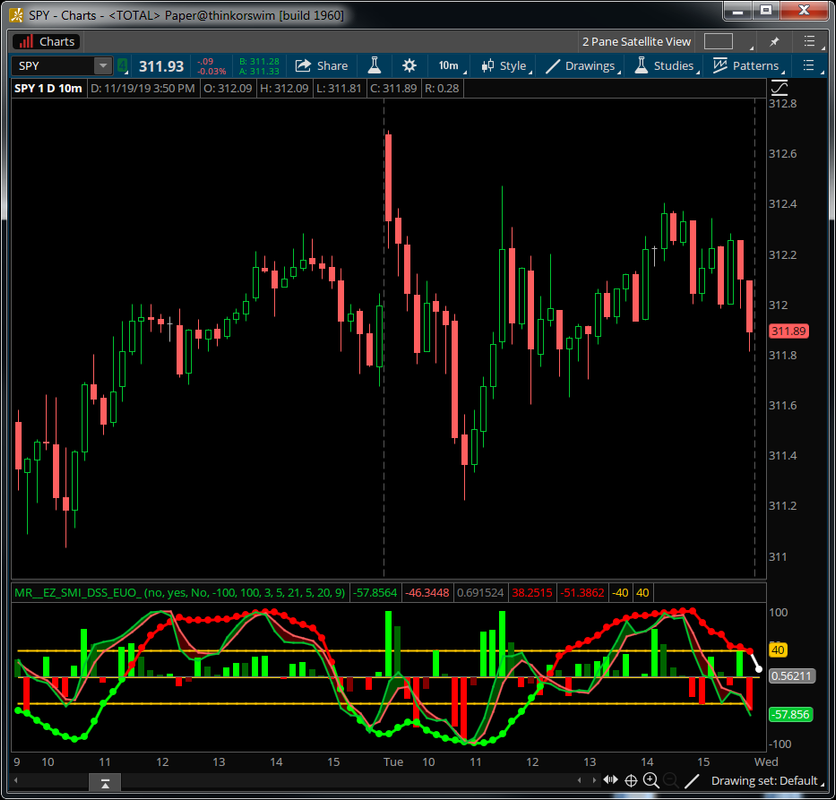Viewport: 836px width, 800px height.
Task: Click the study value -57.8564
Action: click(375, 593)
